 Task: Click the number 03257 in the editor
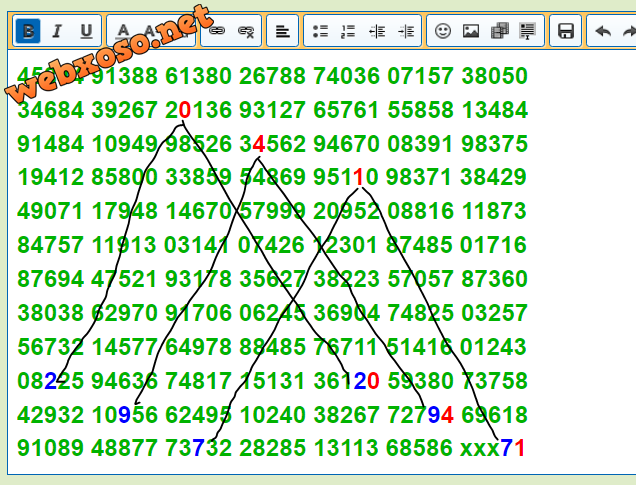494,313
